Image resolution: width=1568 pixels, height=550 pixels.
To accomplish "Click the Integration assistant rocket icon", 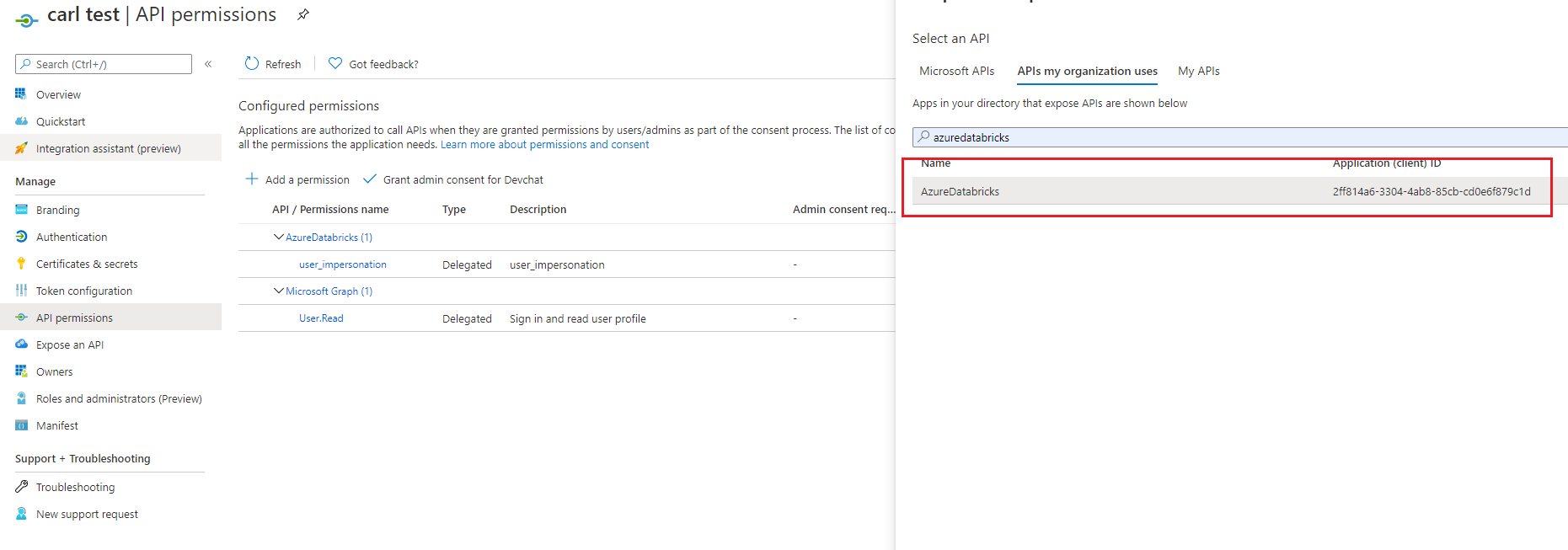I will 21,148.
